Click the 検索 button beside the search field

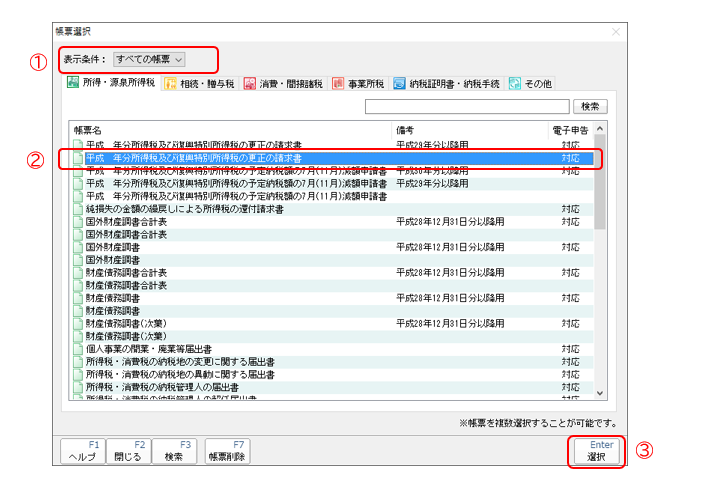[x=590, y=107]
